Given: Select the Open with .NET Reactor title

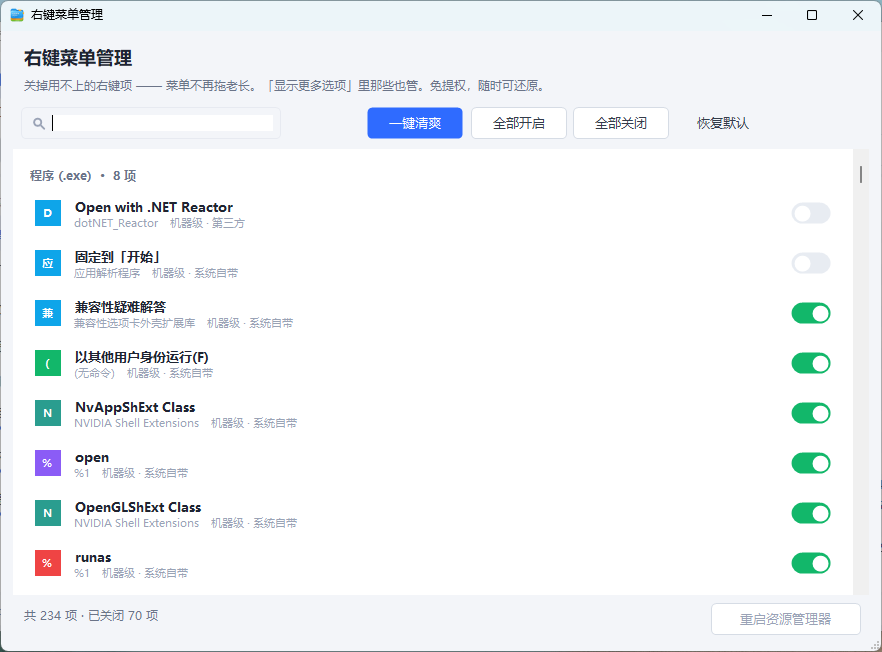Looking at the screenshot, I should tap(154, 208).
